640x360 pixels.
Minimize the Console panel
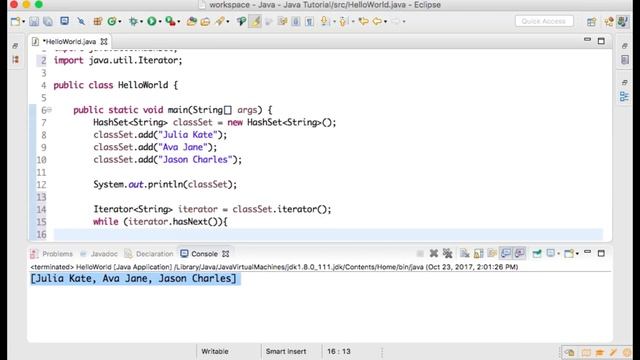pyautogui.click(x=587, y=252)
